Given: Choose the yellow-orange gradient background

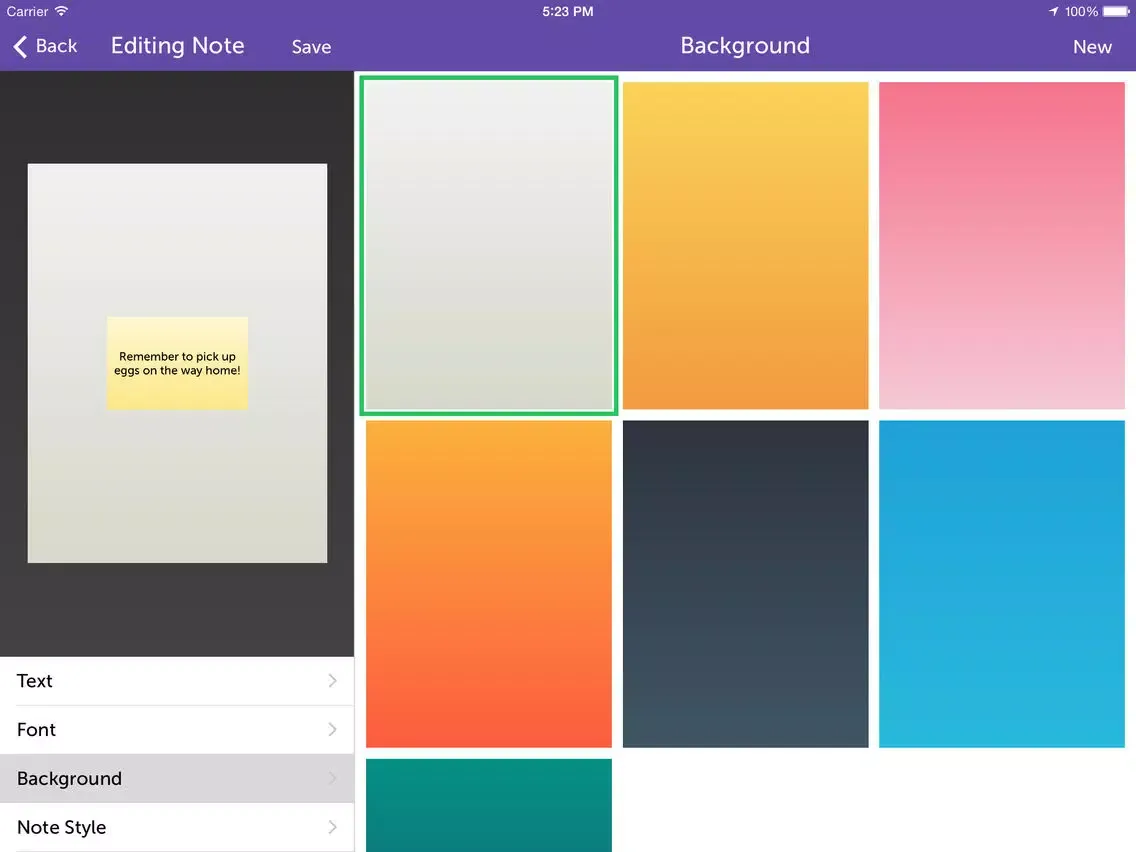Looking at the screenshot, I should pyautogui.click(x=746, y=246).
